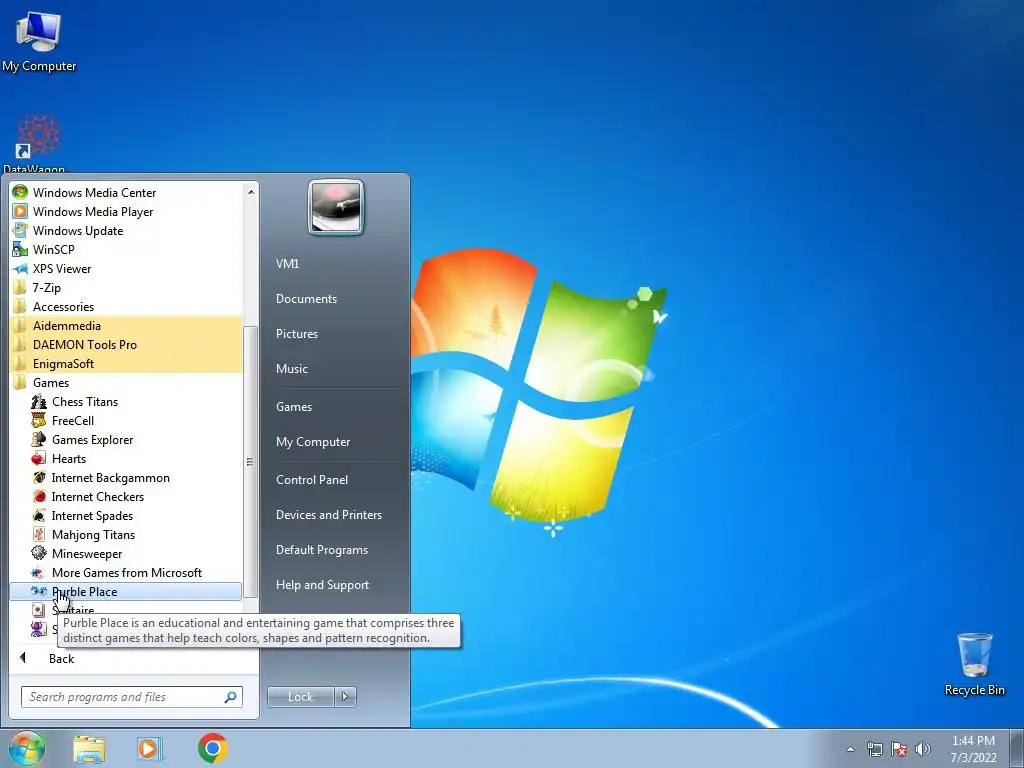Viewport: 1024px width, 768px height.
Task: Click the programs list scrollbar thumb
Action: [x=250, y=461]
